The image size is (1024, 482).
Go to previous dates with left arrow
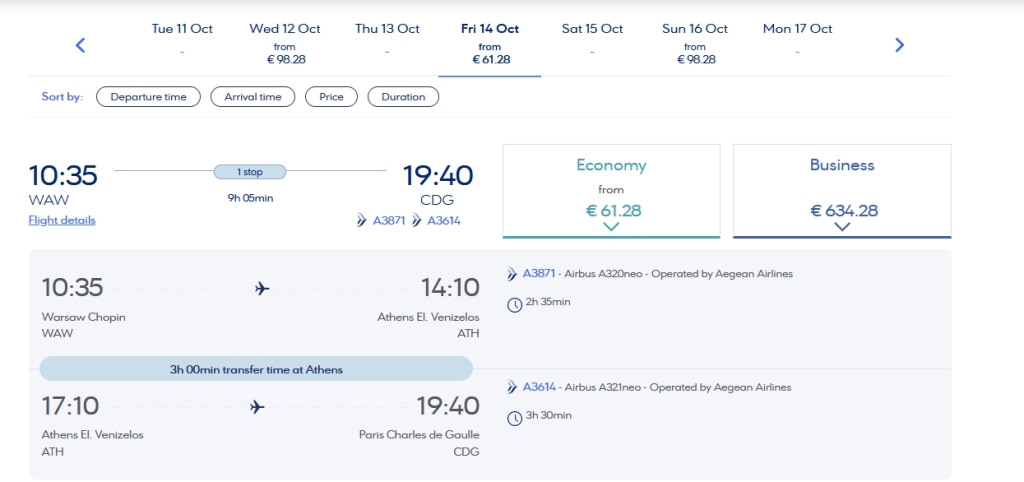(x=80, y=45)
